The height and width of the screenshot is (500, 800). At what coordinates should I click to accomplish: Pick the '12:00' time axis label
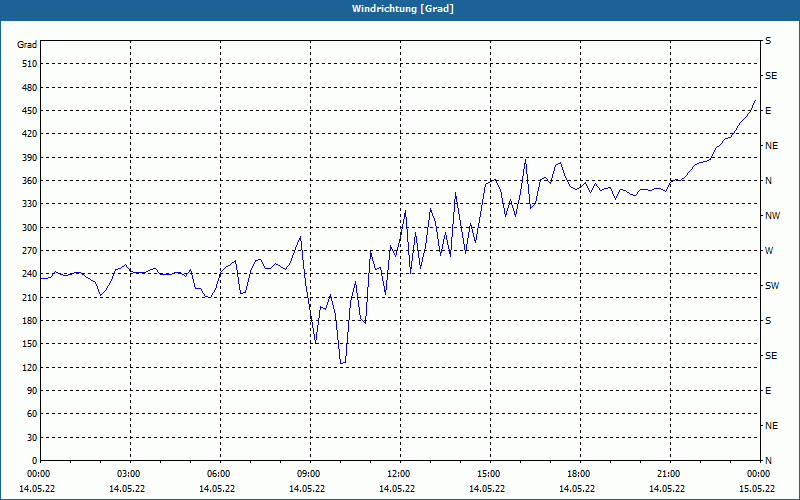point(400,474)
